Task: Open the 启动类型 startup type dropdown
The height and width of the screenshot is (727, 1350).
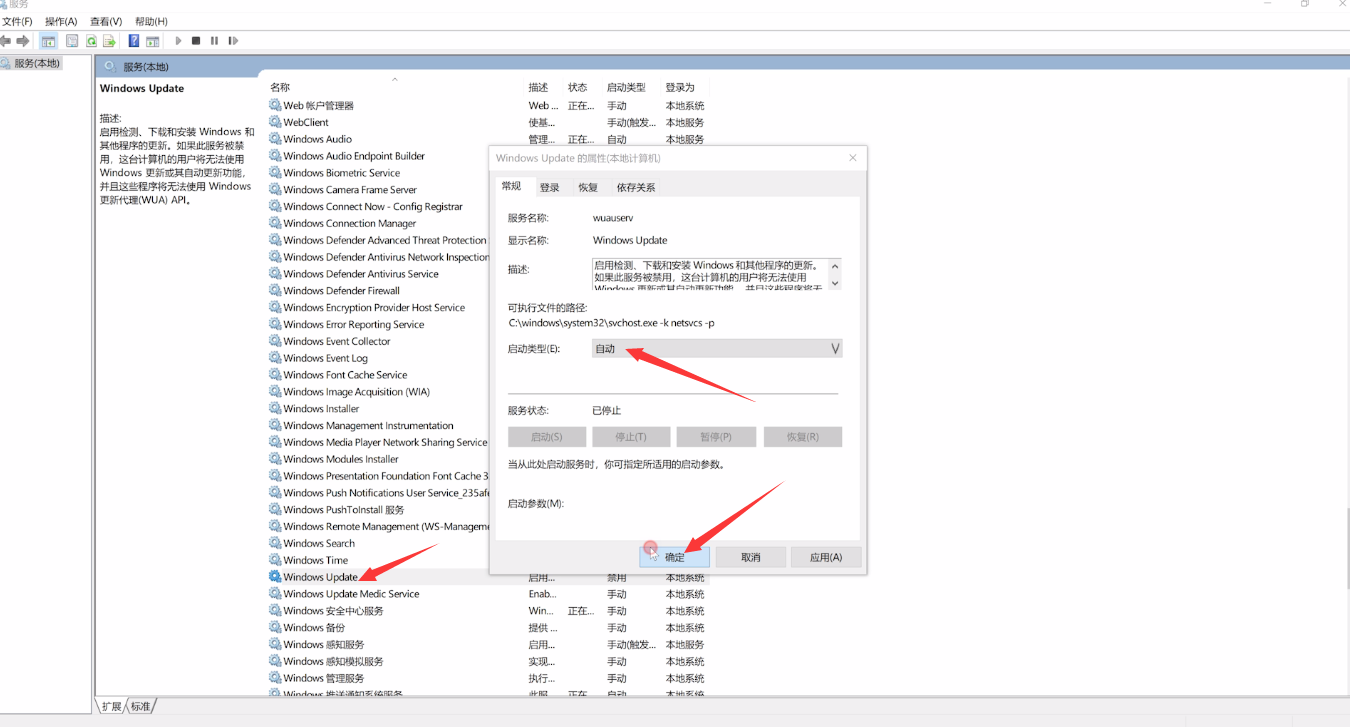Action: (x=717, y=349)
